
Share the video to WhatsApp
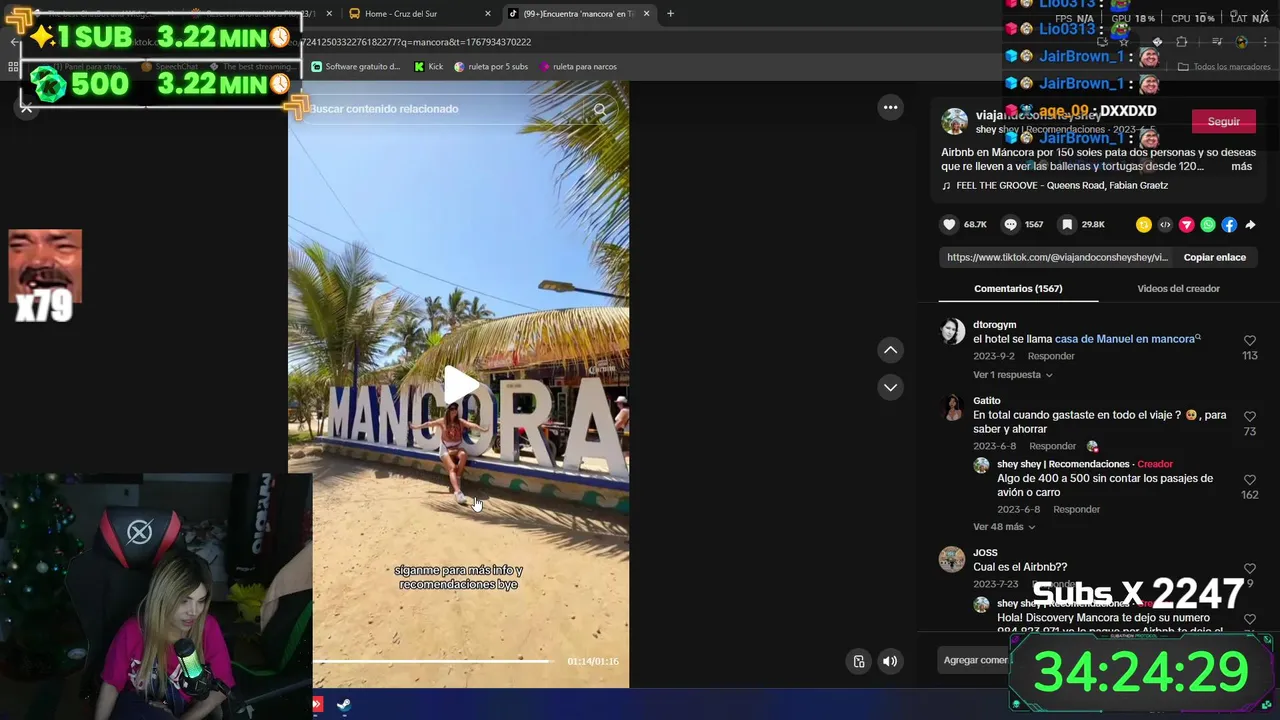point(1208,225)
